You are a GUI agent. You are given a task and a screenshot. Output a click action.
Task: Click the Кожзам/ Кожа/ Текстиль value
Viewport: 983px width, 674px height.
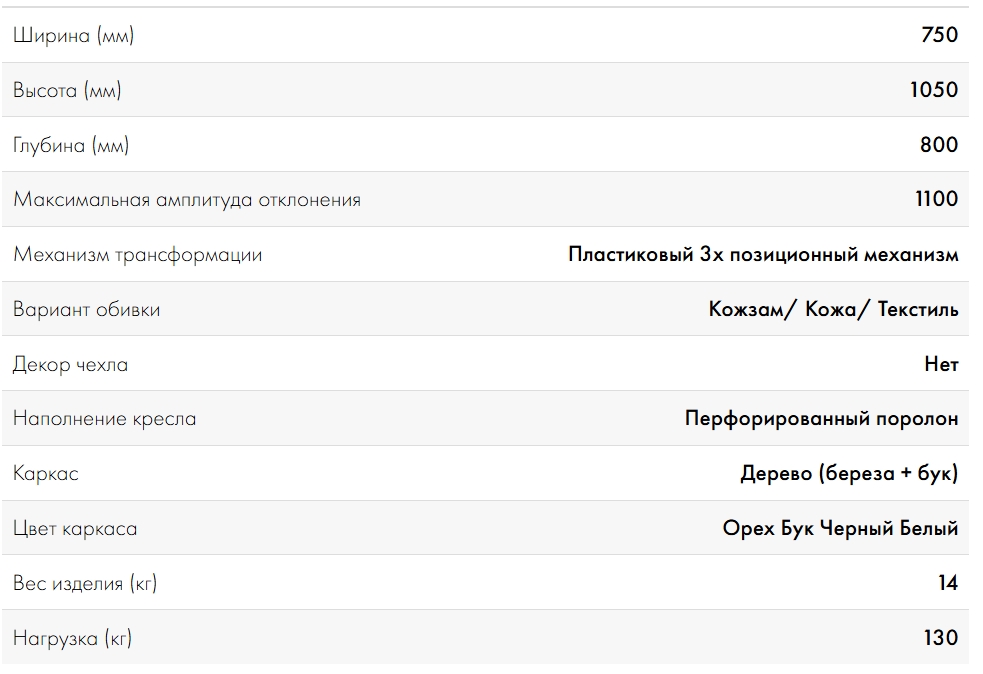(x=833, y=309)
